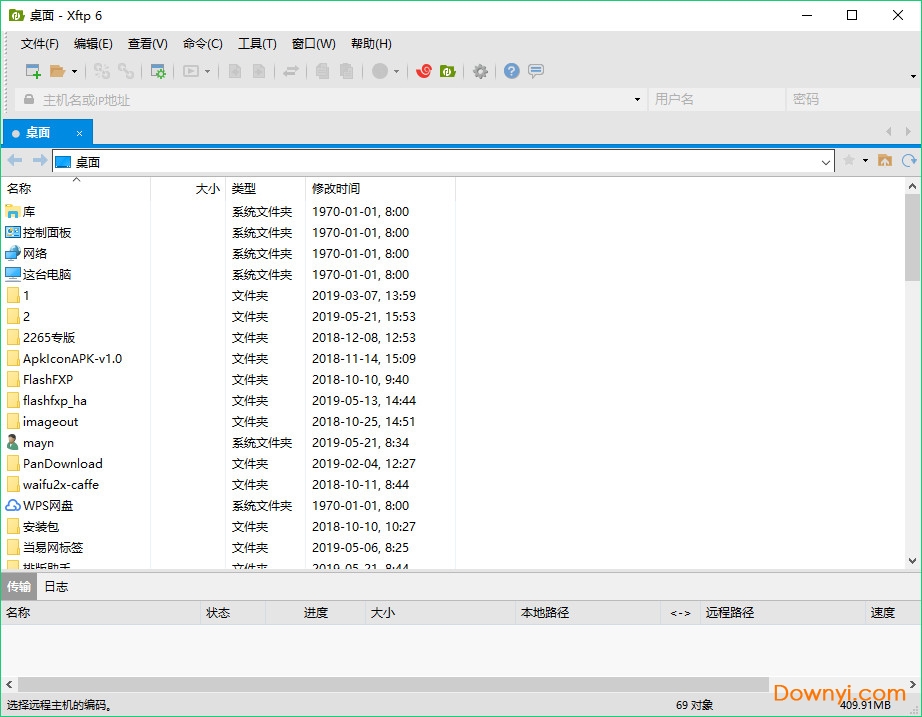Viewport: 922px width, 717px height.
Task: Expand the favorites dropdown next to the star
Action: pos(865,160)
